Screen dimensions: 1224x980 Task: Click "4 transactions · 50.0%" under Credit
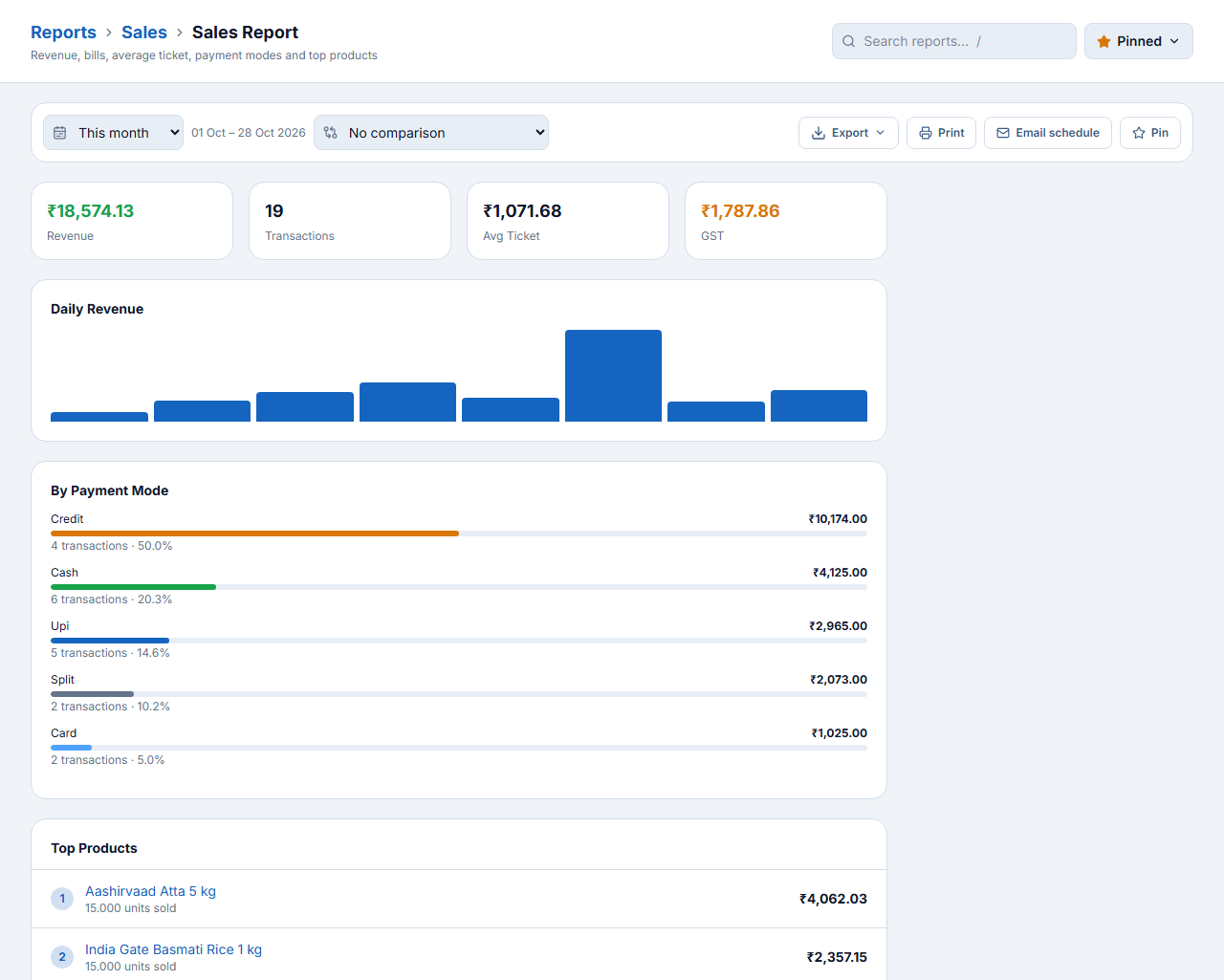click(112, 546)
